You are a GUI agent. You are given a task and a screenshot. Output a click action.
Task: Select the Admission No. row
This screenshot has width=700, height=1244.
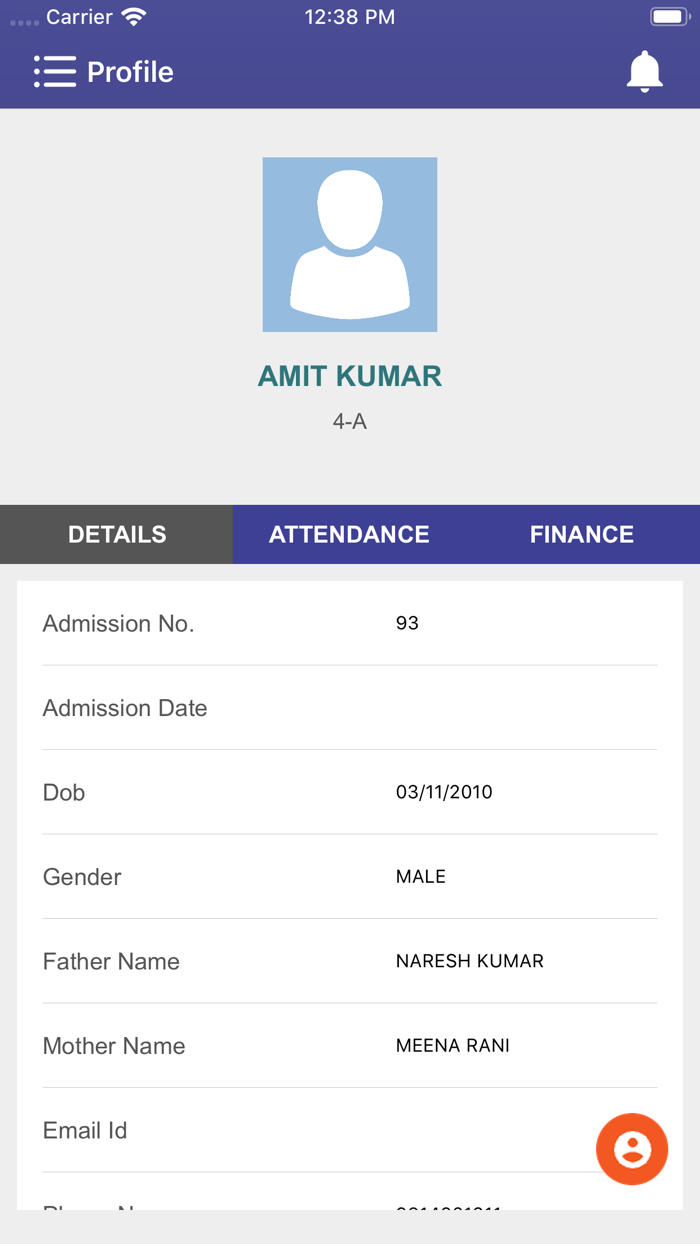pyautogui.click(x=350, y=623)
